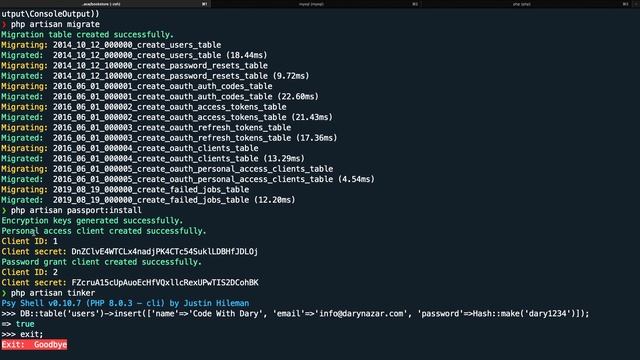Image resolution: width=640 pixels, height=360 pixels.
Task: Click the Migrated oauth_auth_codes_table (22.60ms) line
Action: pyautogui.click(x=160, y=97)
